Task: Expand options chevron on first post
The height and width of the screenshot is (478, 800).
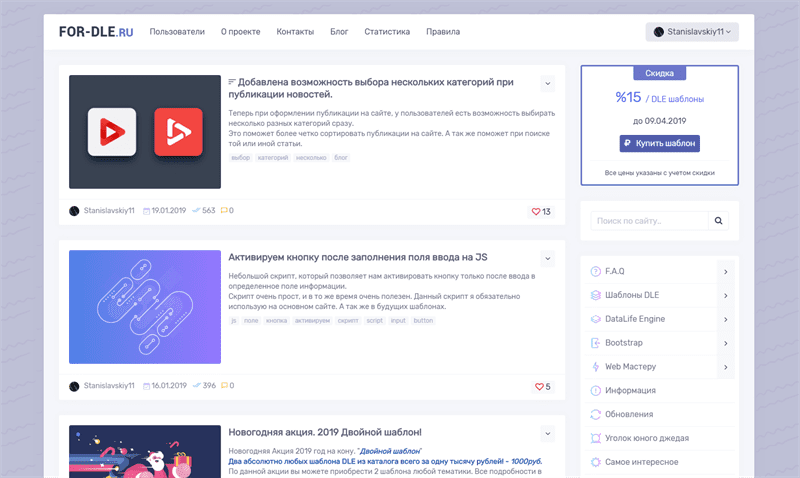Action: tap(547, 83)
